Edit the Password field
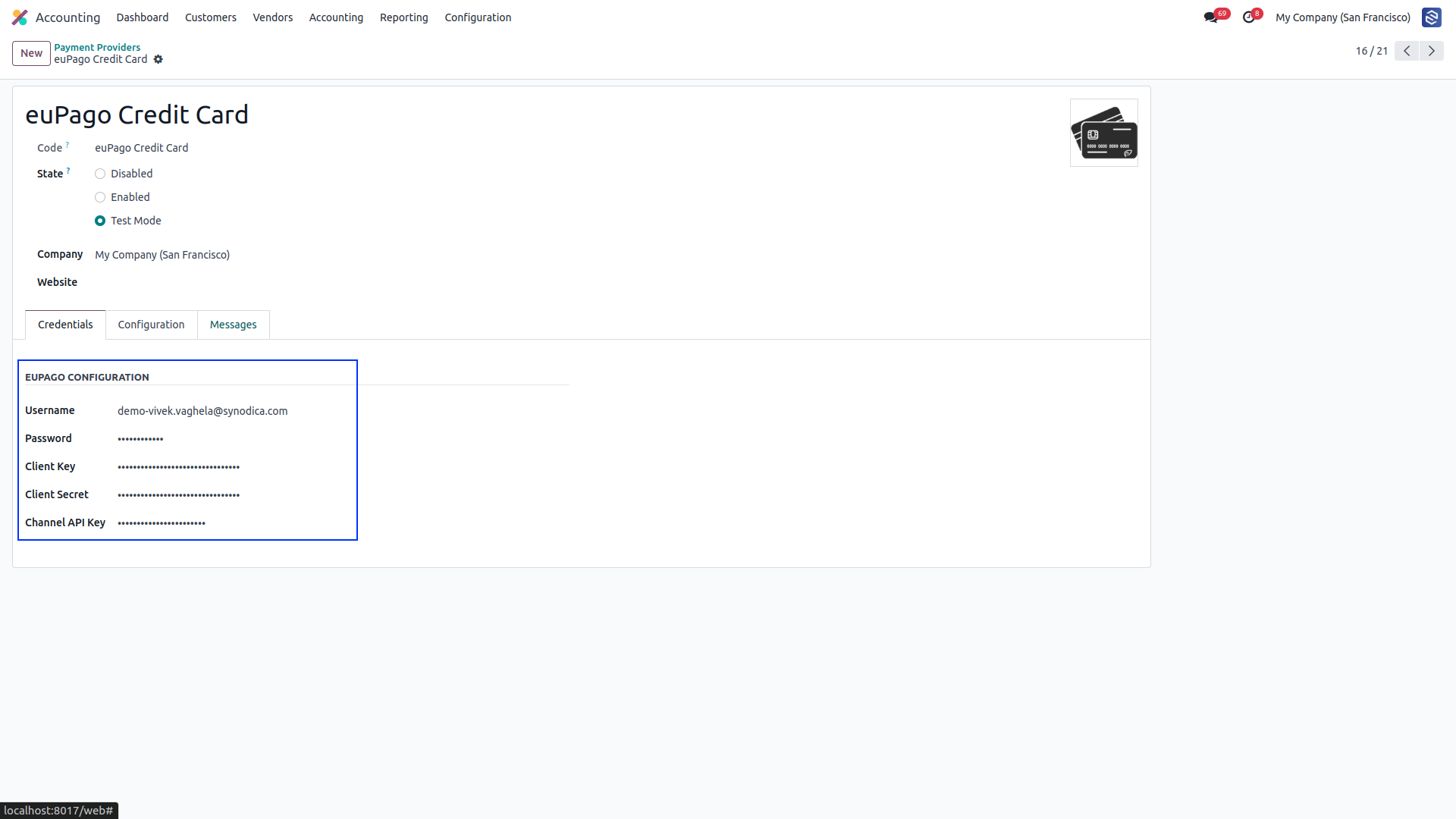1456x819 pixels. pos(344,439)
